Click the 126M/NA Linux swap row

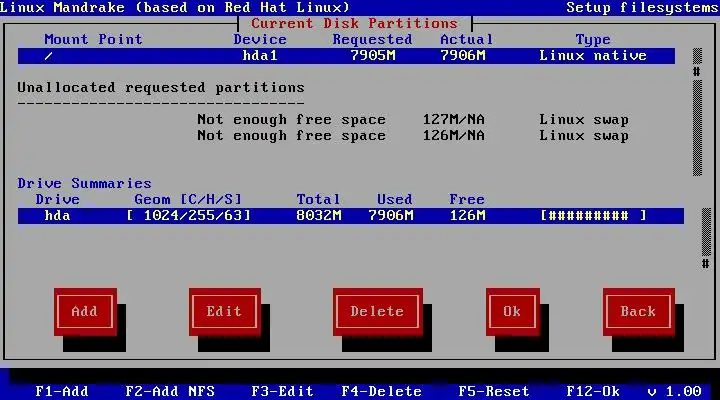click(x=413, y=136)
